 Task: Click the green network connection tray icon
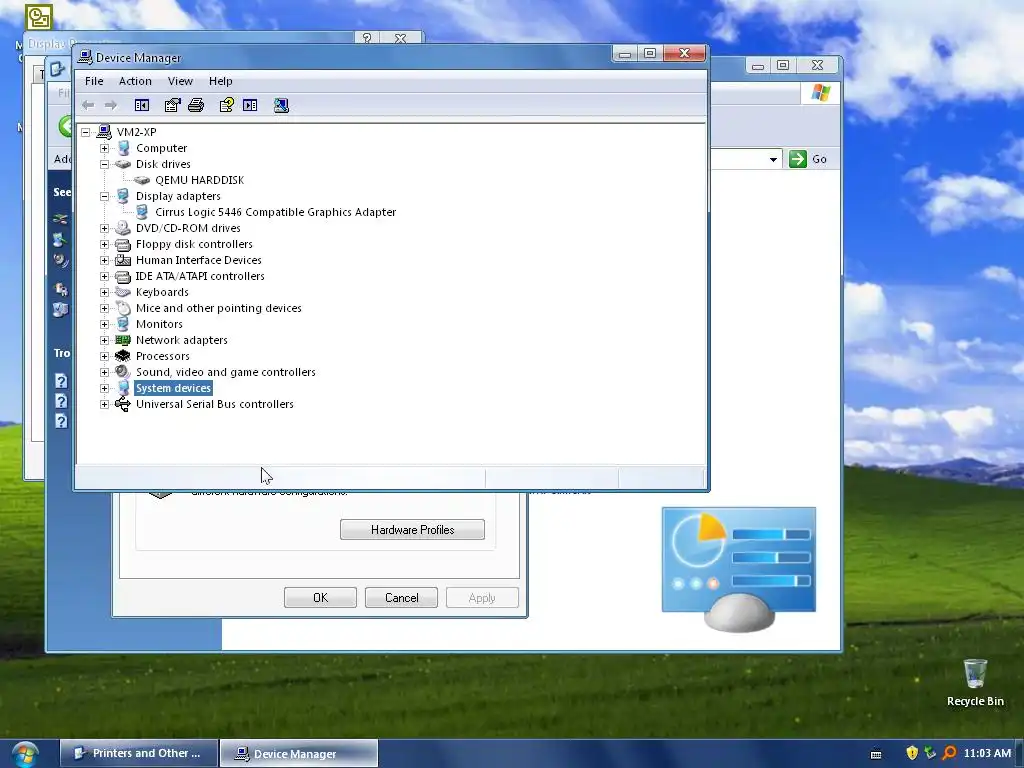[931, 753]
